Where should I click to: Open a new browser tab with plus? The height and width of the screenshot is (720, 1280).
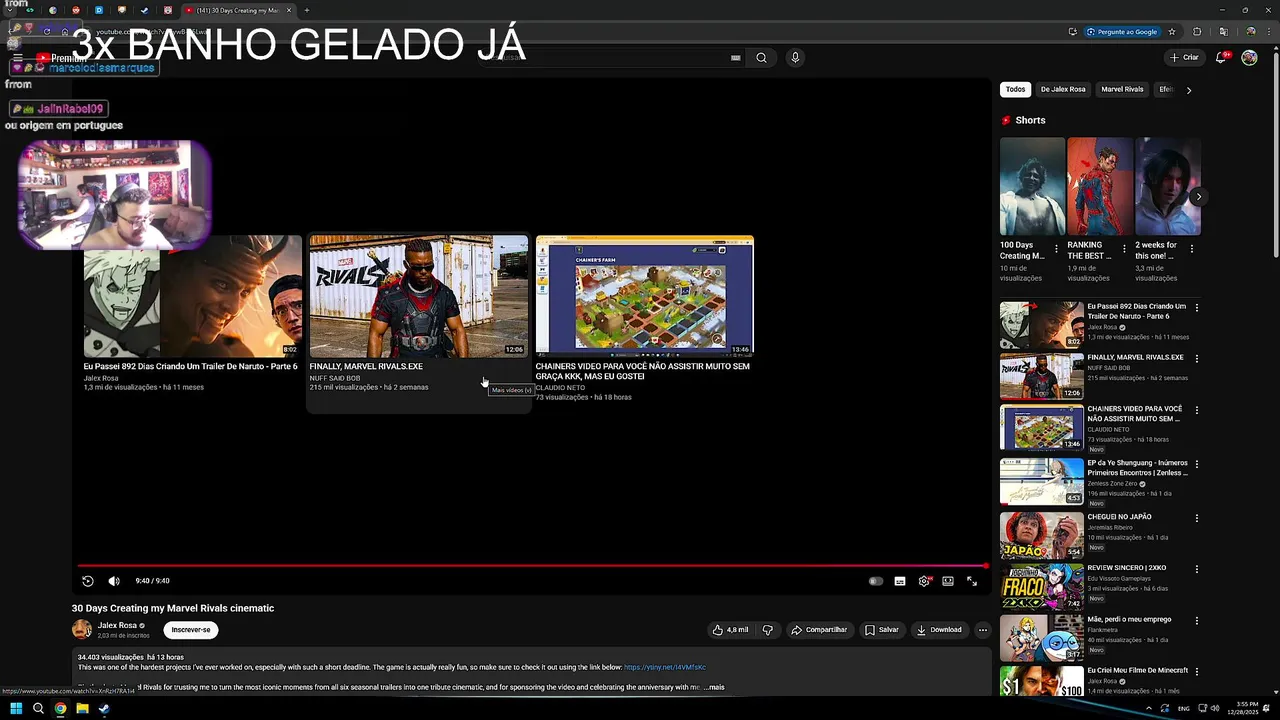tap(307, 10)
